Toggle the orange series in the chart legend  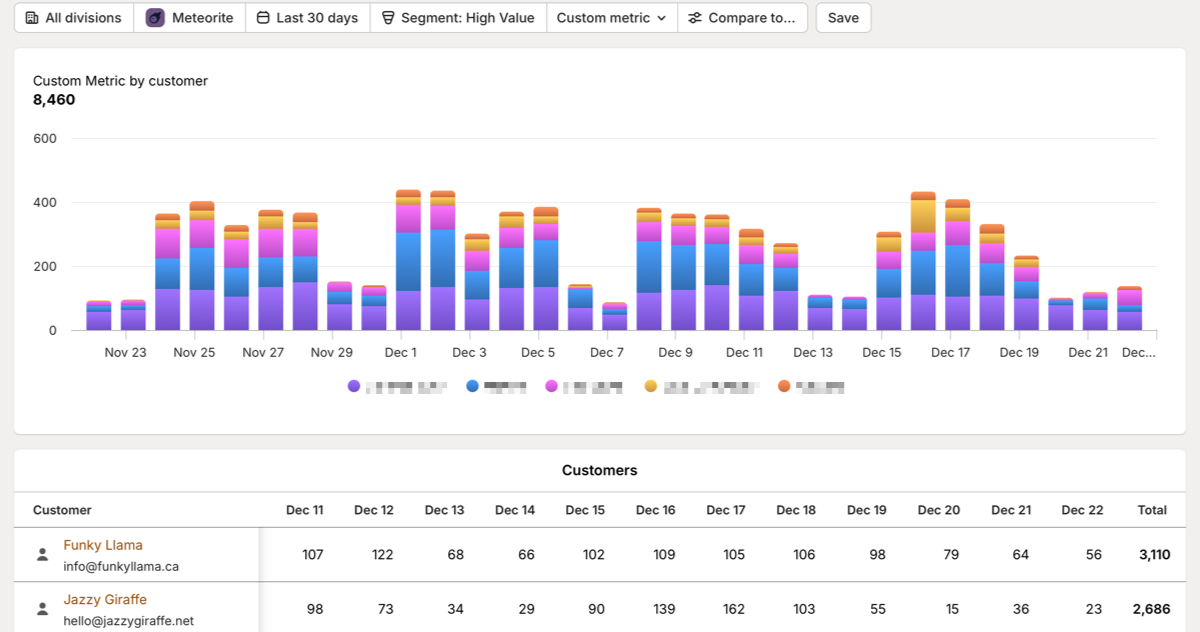(x=784, y=385)
